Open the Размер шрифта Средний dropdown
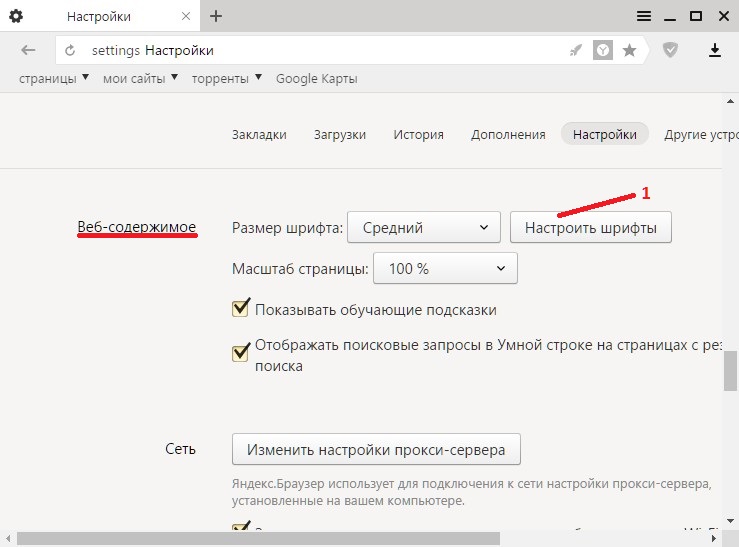 pos(424,228)
